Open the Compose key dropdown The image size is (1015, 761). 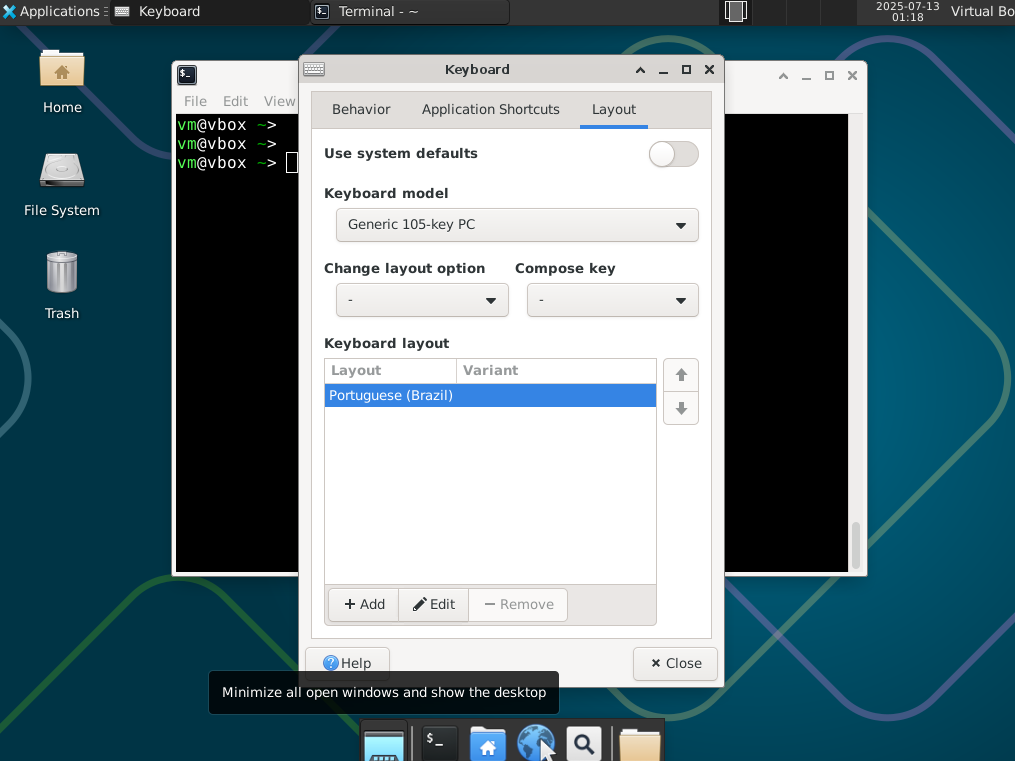[x=612, y=300]
